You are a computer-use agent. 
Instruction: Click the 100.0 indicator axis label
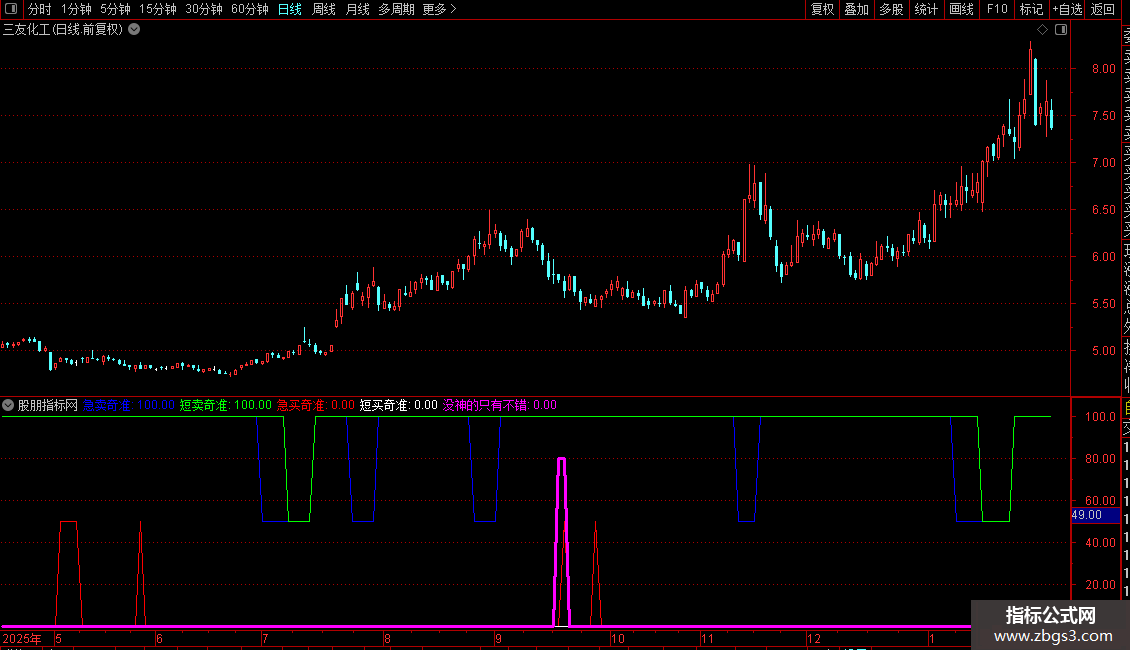[x=1100, y=417]
